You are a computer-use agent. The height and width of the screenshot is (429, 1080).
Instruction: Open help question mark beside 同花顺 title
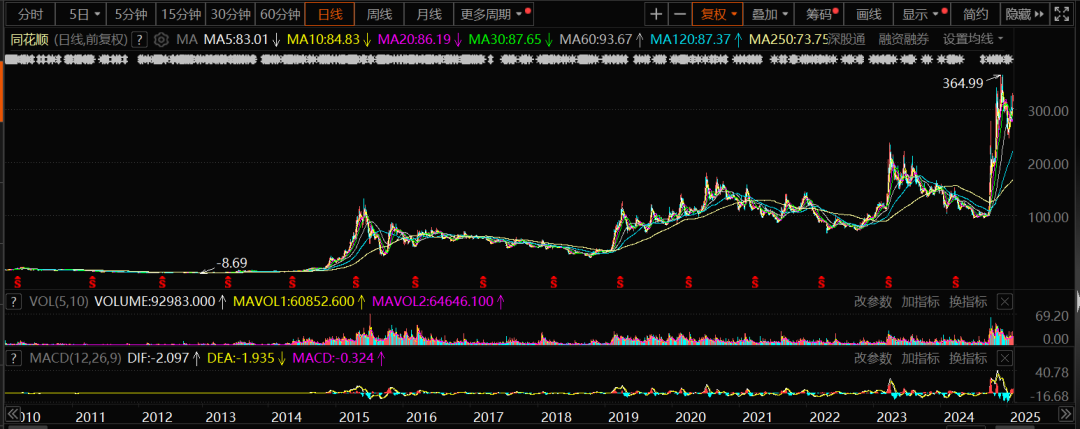[140, 39]
